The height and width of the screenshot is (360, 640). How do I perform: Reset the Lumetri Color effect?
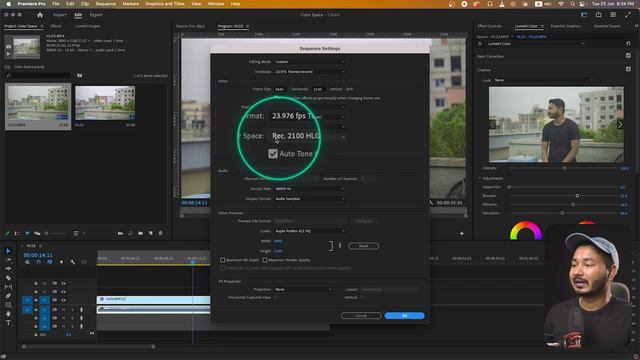(628, 44)
